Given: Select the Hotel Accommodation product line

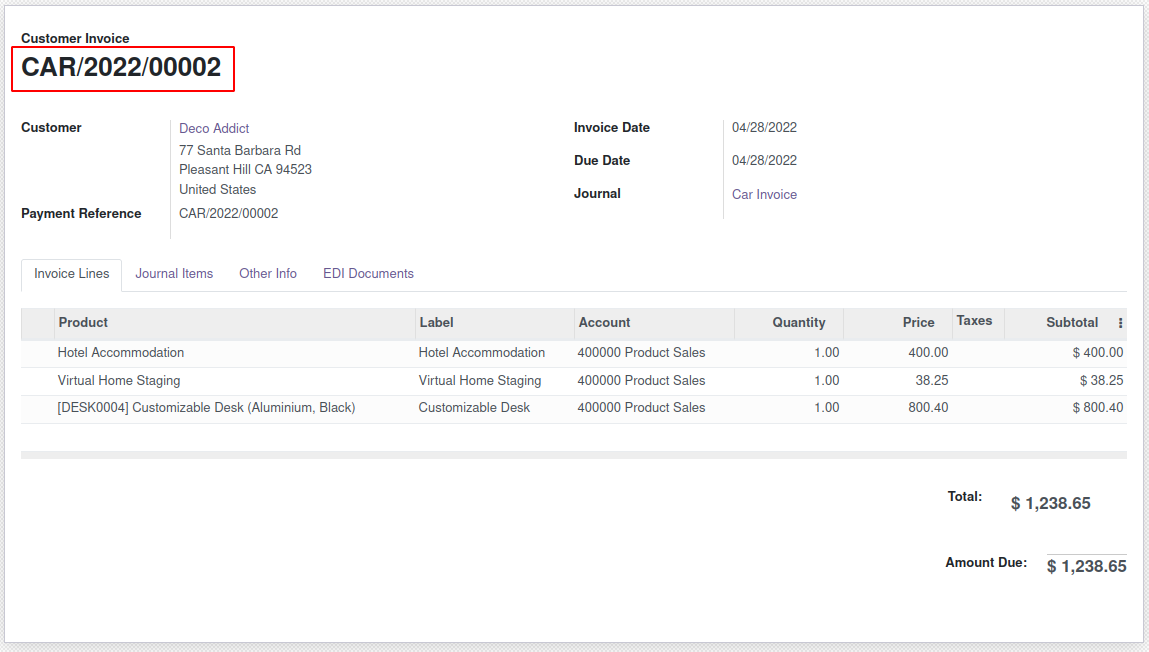Looking at the screenshot, I should pyautogui.click(x=121, y=353).
